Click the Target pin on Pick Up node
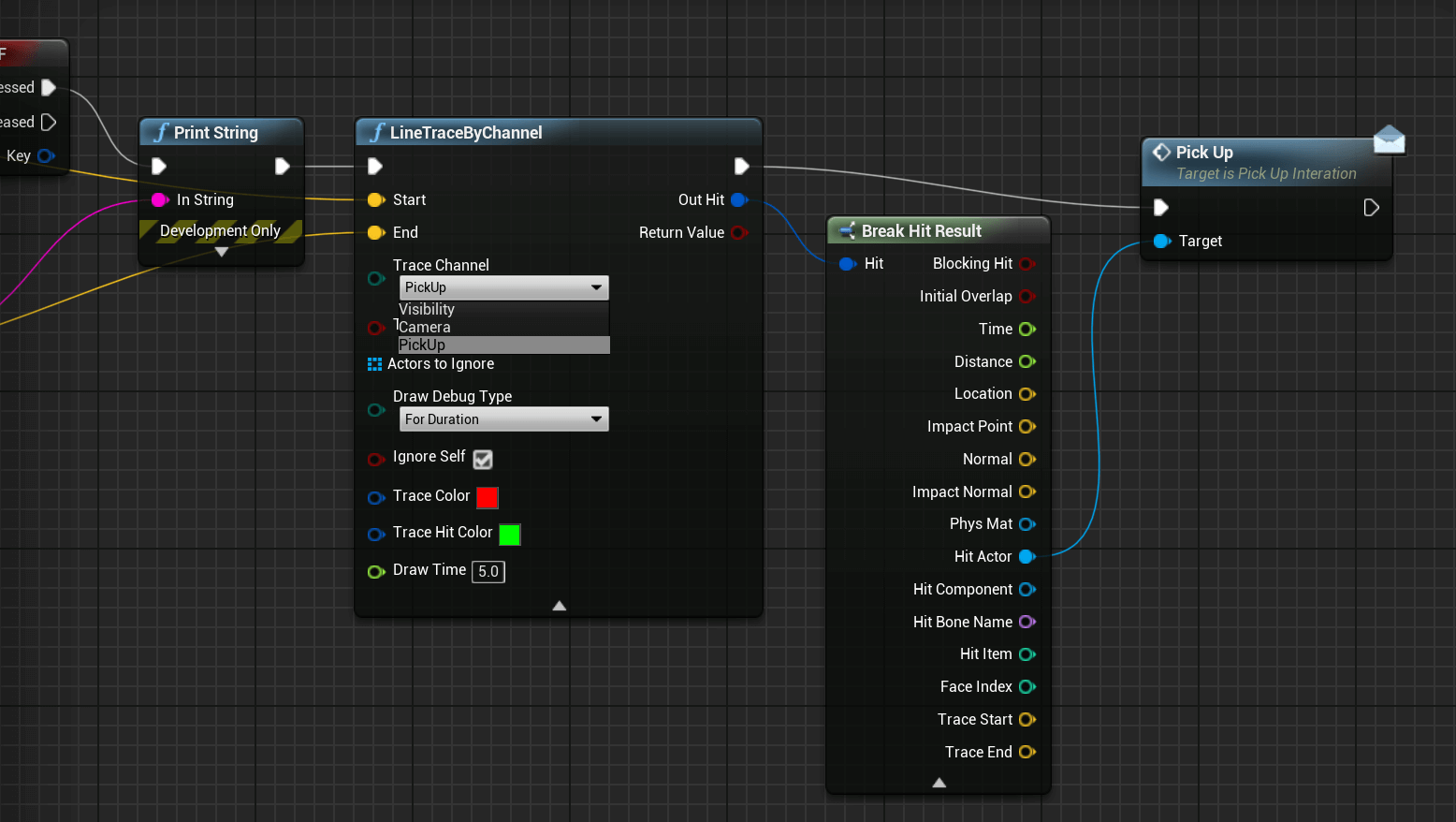The image size is (1456, 822). coord(1162,241)
